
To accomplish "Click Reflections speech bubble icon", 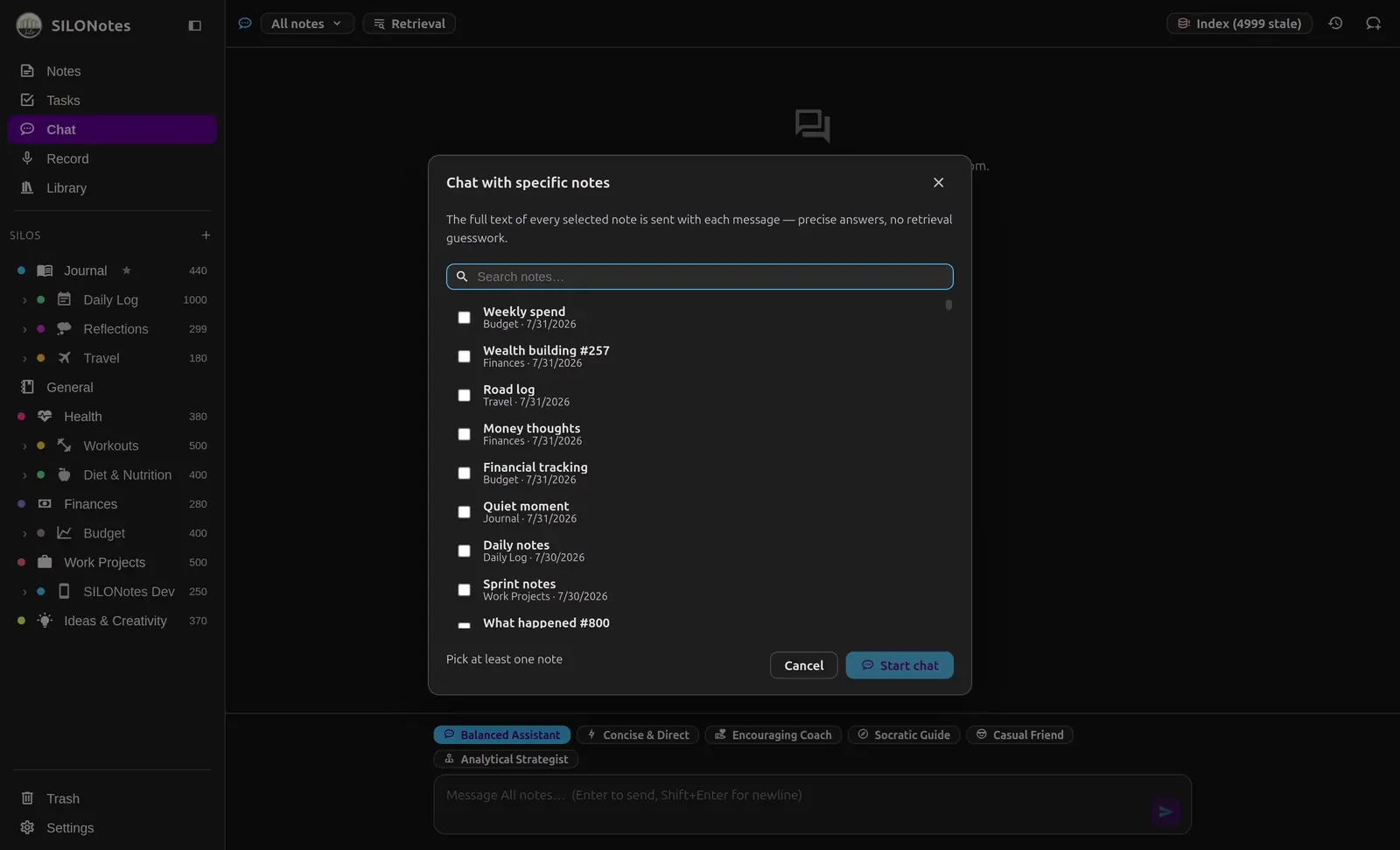I will [x=64, y=328].
